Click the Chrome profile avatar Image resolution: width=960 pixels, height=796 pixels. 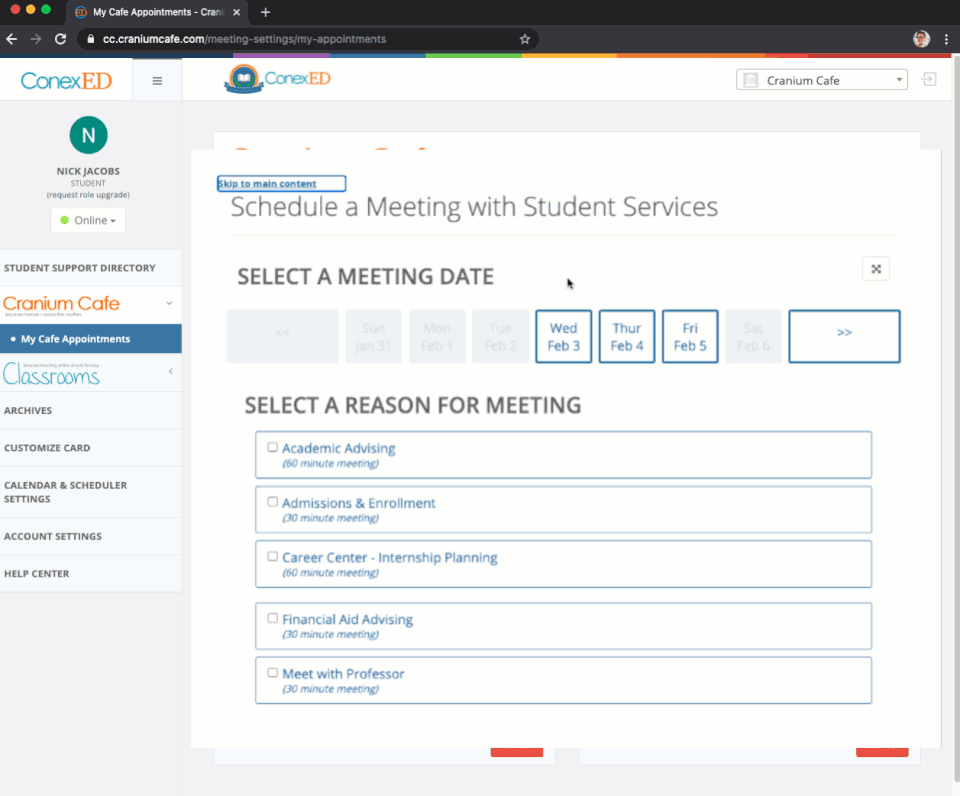(921, 39)
